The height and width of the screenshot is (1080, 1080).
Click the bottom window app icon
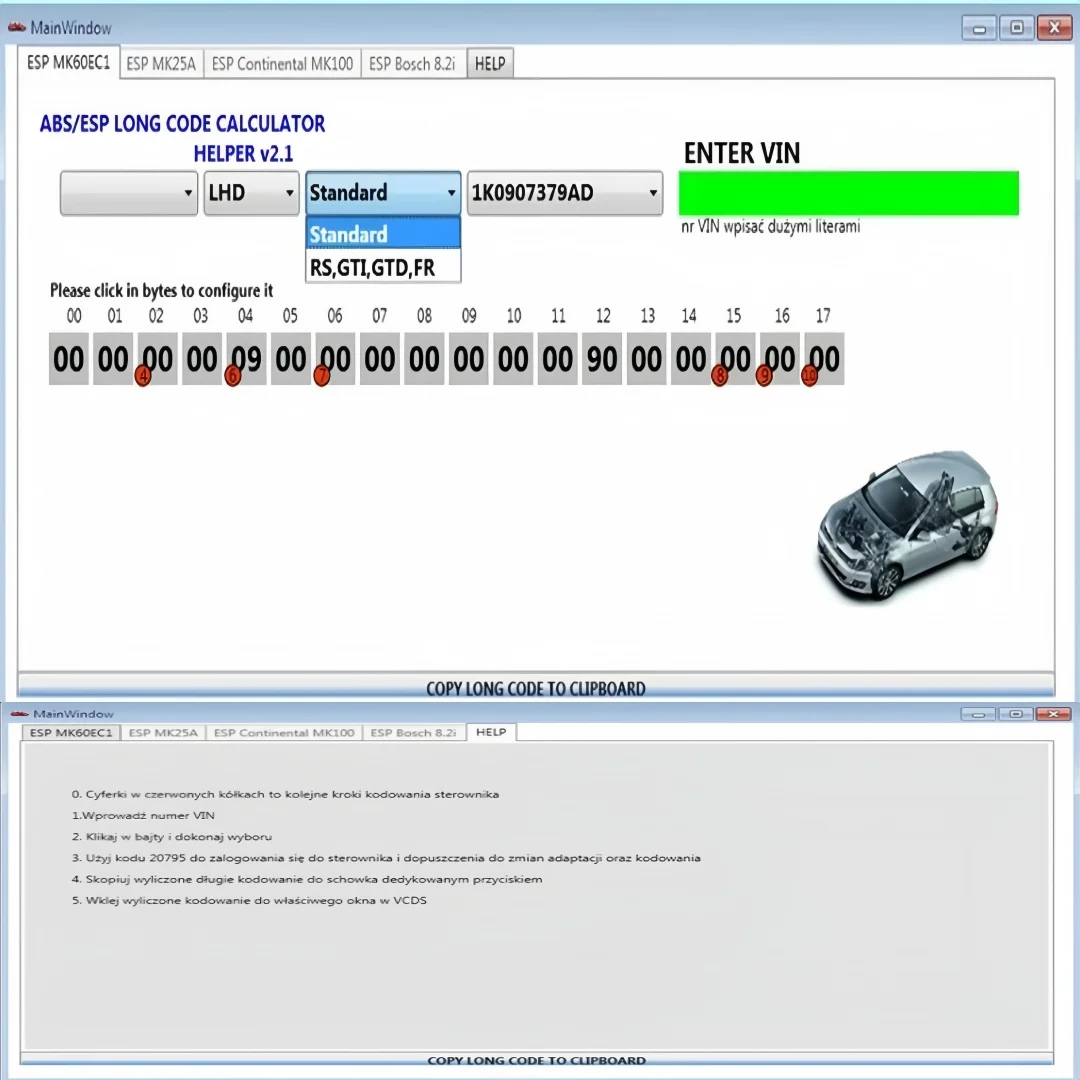click(x=19, y=714)
